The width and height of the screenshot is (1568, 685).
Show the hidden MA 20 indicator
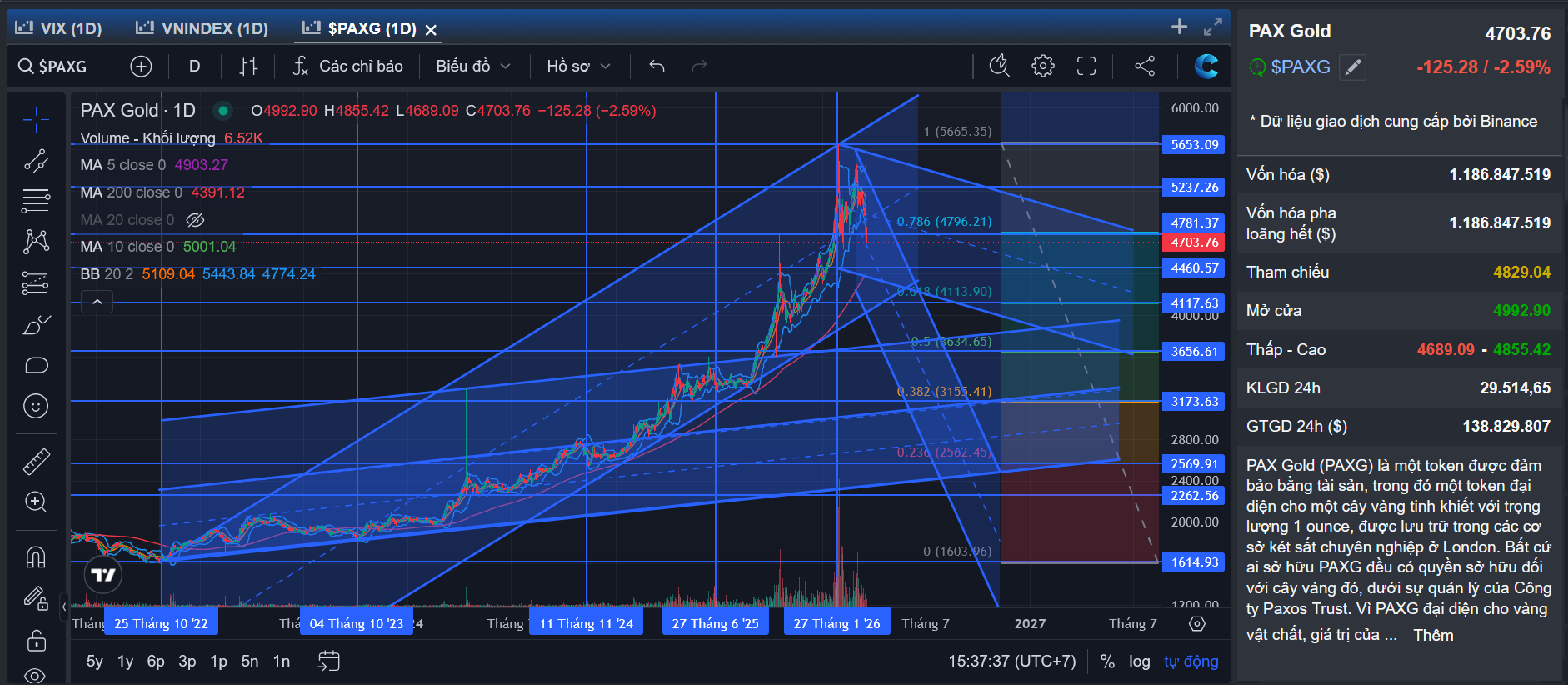[195, 220]
